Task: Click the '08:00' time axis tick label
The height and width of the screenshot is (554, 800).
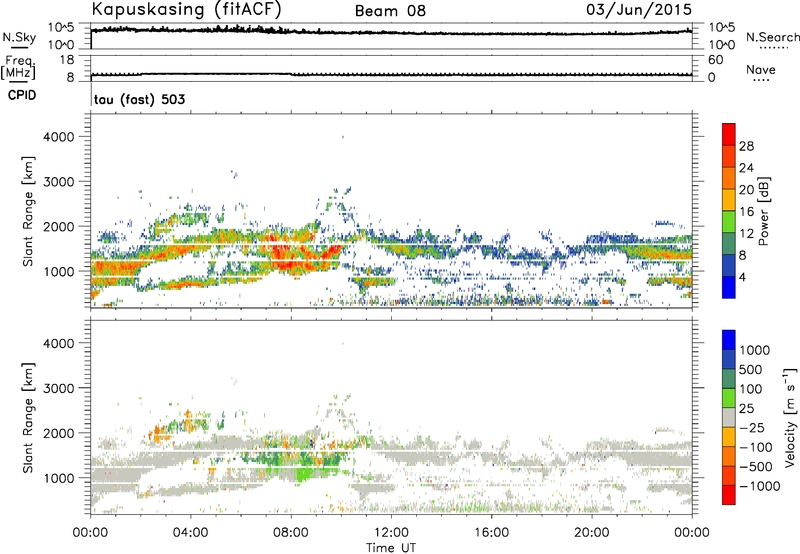Action: click(291, 533)
